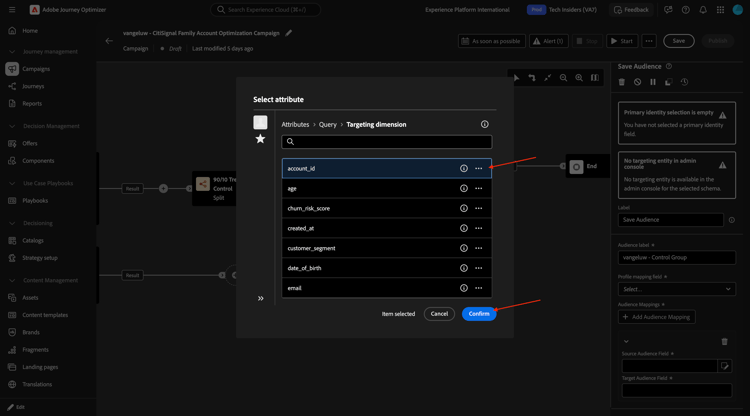
Task: Open the Save Audience history clock icon
Action: click(x=684, y=82)
